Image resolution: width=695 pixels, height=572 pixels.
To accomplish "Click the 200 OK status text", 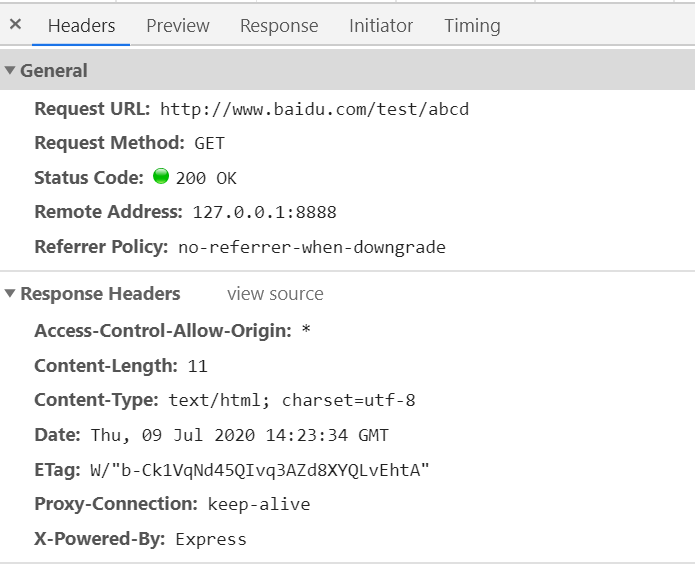I will pos(206,179).
